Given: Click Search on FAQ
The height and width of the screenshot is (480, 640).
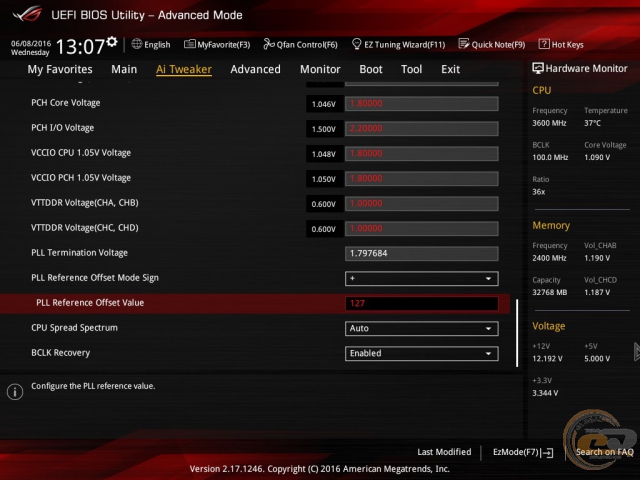Looking at the screenshot, I should 604,452.
